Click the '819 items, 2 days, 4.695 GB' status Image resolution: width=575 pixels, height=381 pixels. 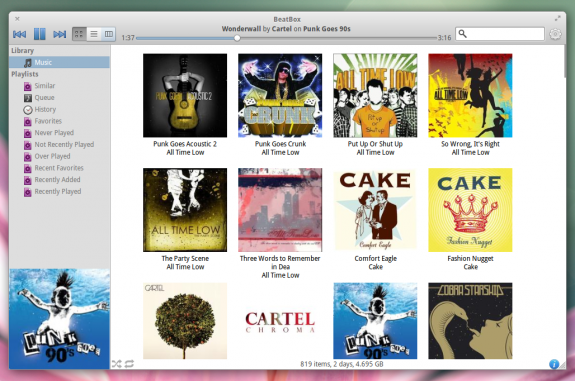pyautogui.click(x=342, y=364)
